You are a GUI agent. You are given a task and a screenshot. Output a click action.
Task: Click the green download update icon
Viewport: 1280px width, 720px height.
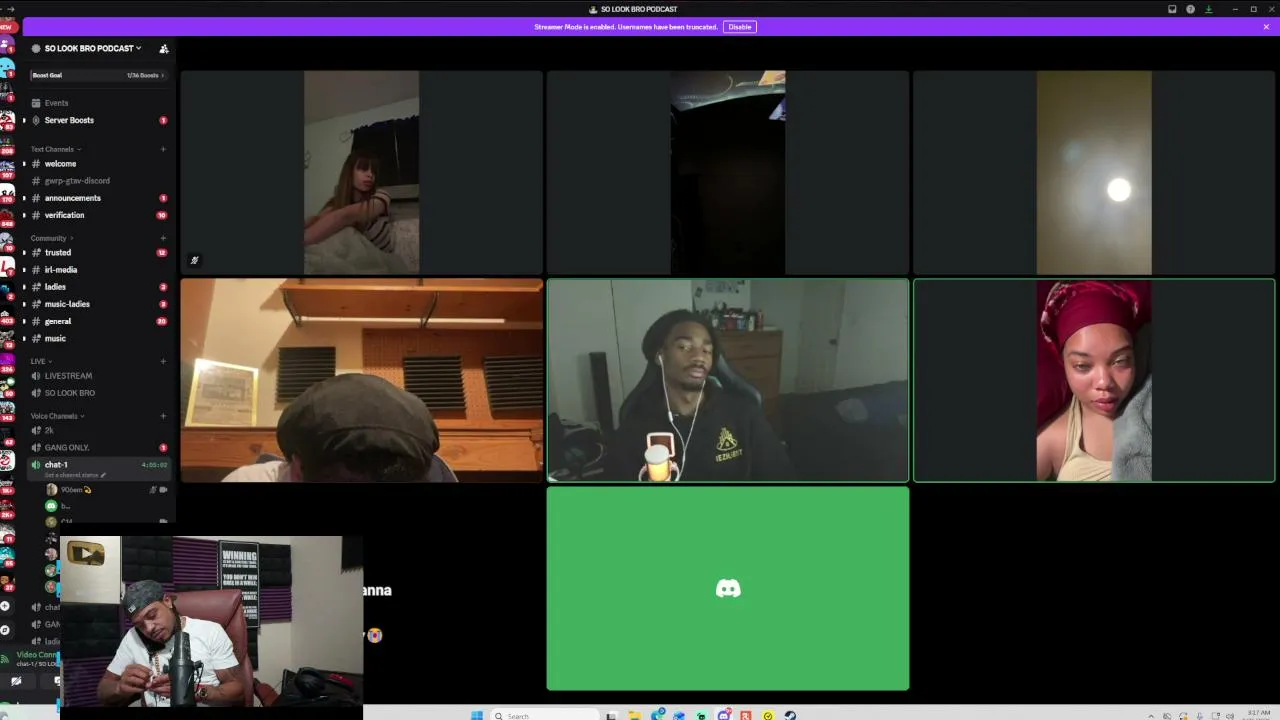click(1208, 9)
